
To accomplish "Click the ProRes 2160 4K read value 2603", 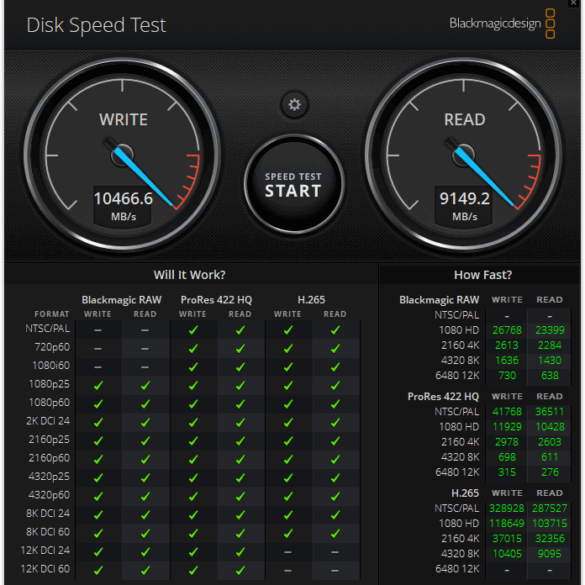I will (x=550, y=442).
